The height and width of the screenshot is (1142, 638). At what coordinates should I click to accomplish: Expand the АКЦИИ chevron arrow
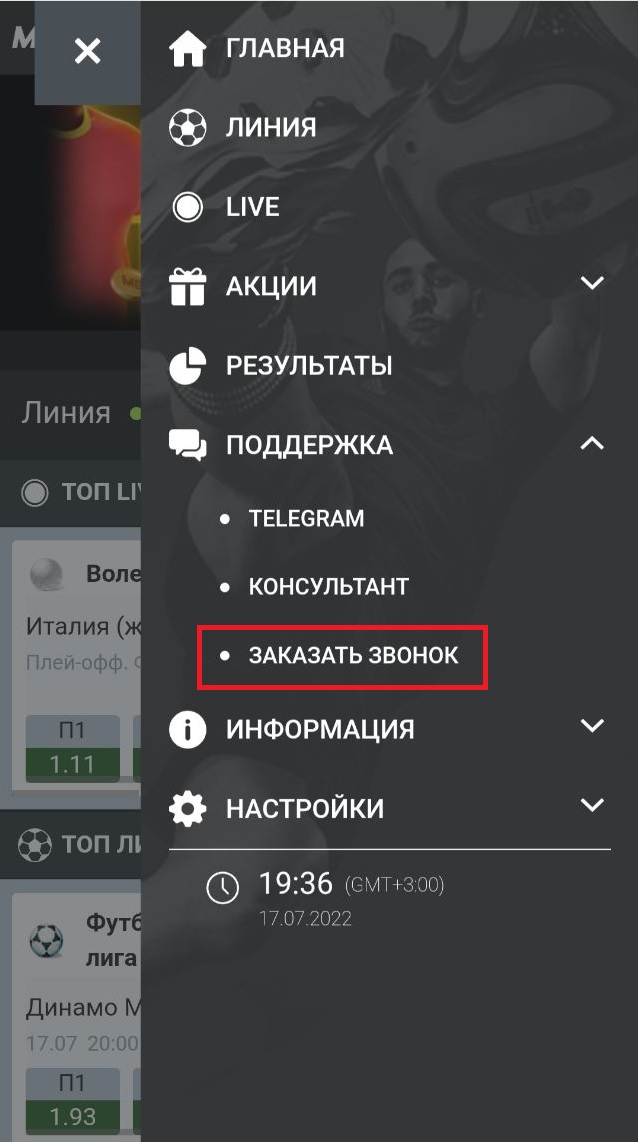click(x=593, y=283)
